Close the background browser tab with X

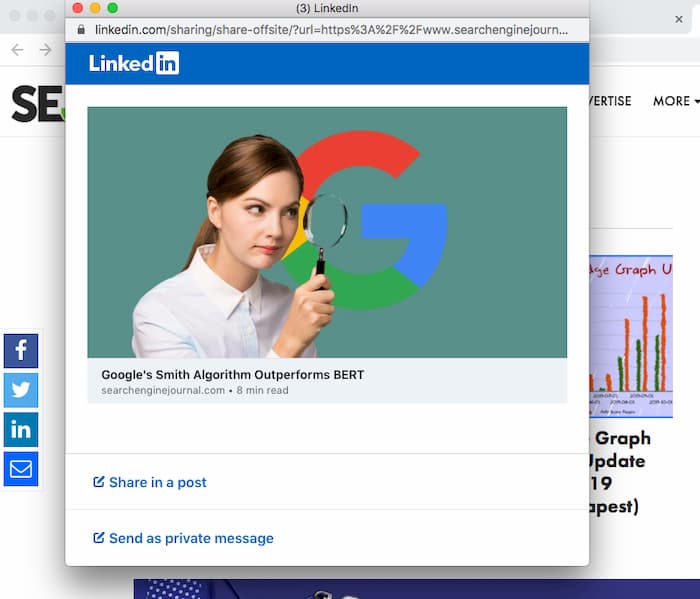(679, 19)
